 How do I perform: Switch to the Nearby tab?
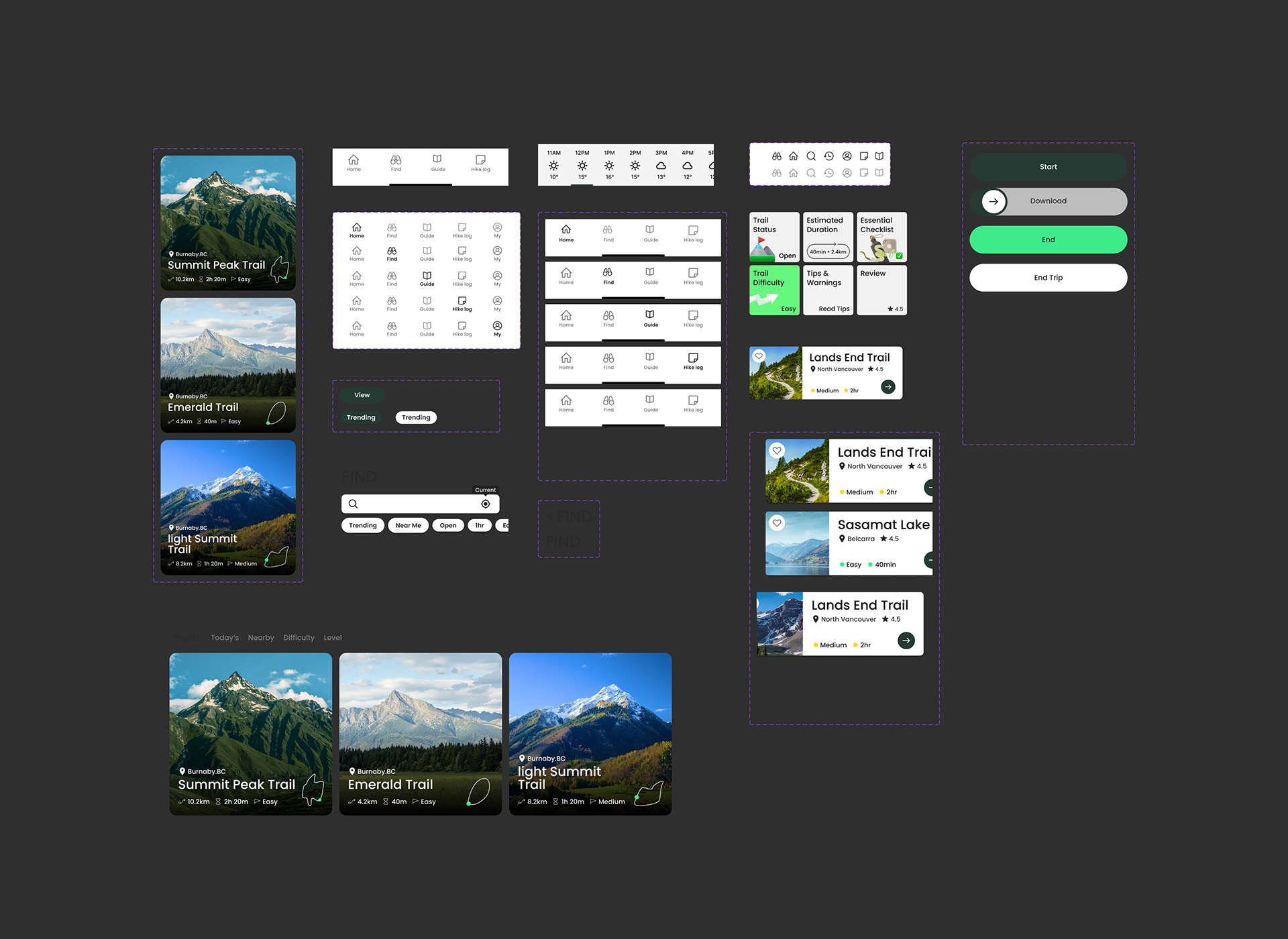click(261, 638)
